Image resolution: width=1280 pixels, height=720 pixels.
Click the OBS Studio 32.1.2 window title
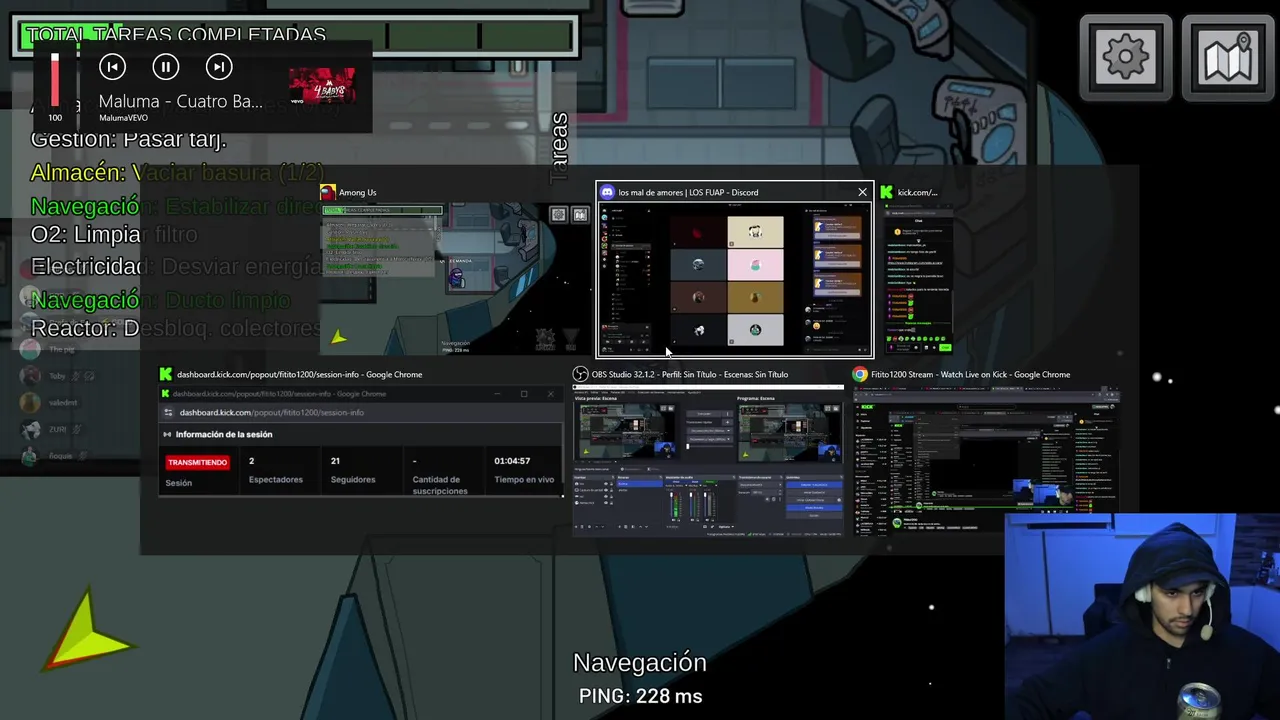tap(690, 374)
